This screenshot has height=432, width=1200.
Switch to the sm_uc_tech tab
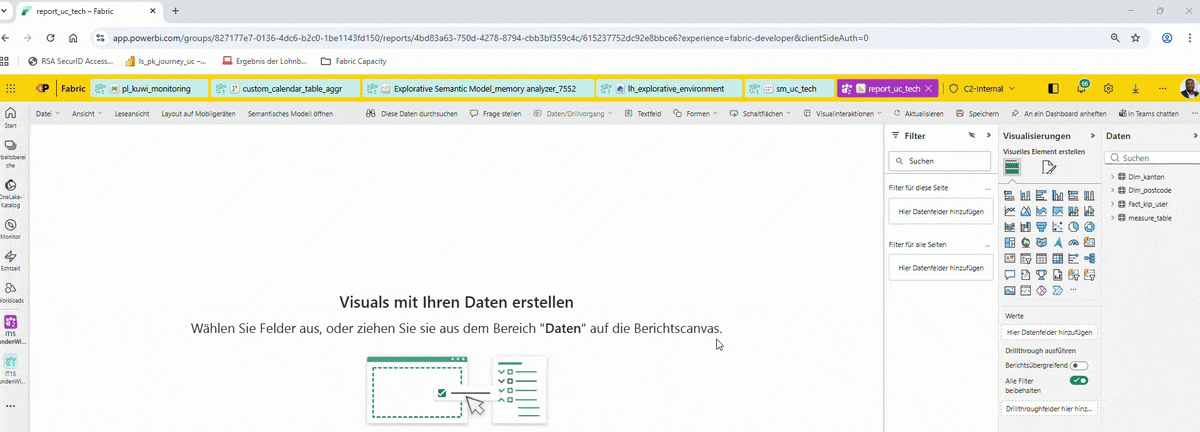[790, 88]
